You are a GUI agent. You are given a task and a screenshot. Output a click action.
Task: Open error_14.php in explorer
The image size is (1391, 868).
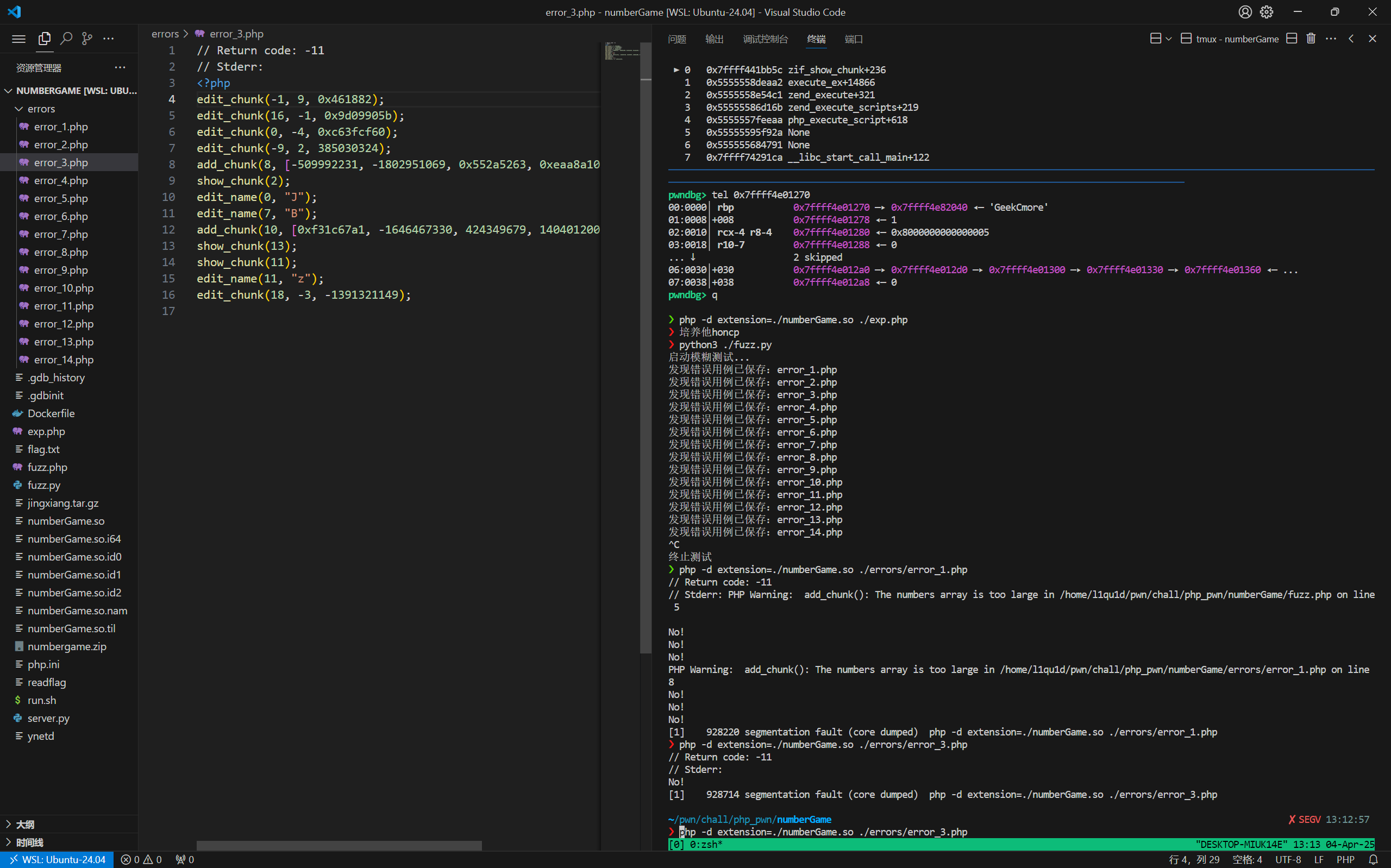pyautogui.click(x=69, y=360)
